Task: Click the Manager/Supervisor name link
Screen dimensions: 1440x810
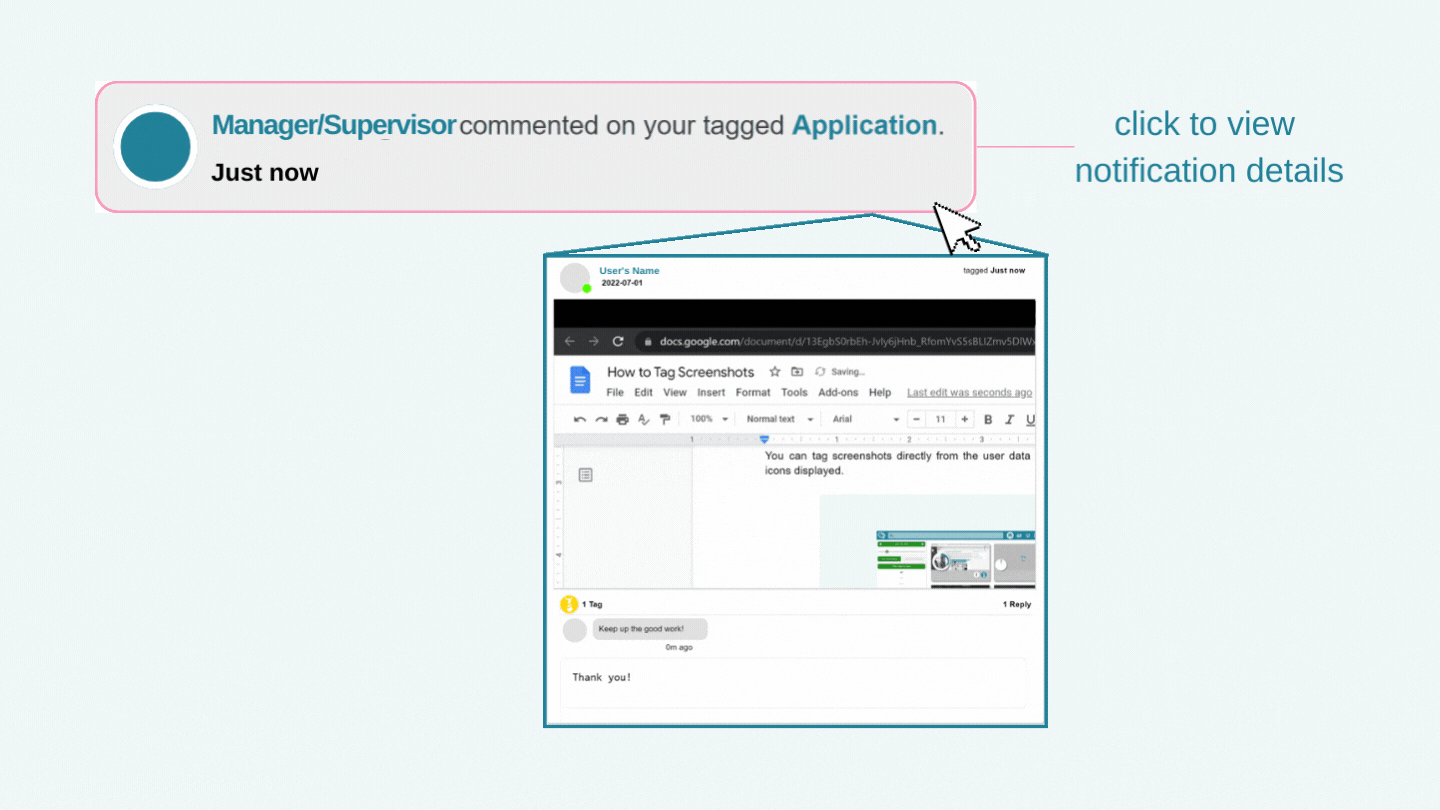Action: click(334, 125)
